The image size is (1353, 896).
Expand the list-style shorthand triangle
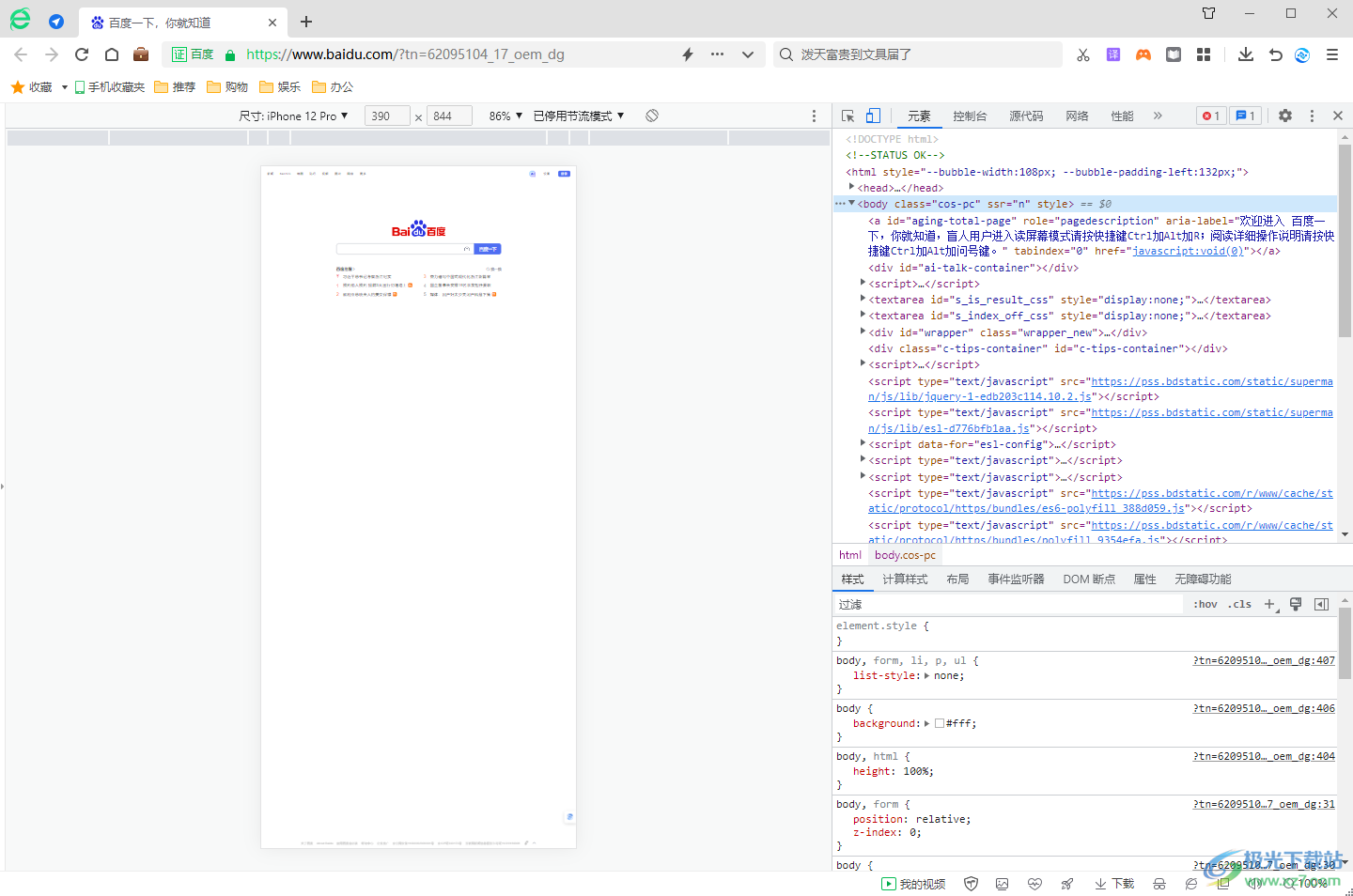927,675
